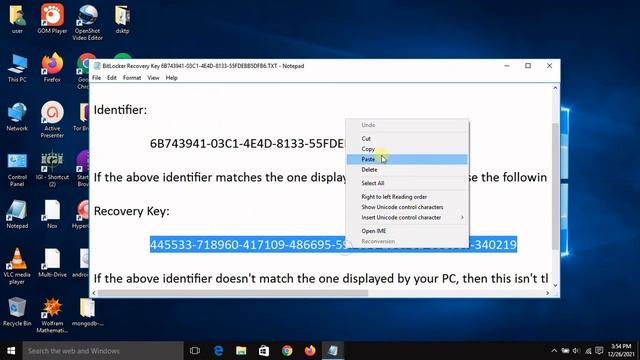Image resolution: width=640 pixels, height=360 pixels.
Task: Open the mongodb folder on desktop
Action: pyautogui.click(x=87, y=312)
